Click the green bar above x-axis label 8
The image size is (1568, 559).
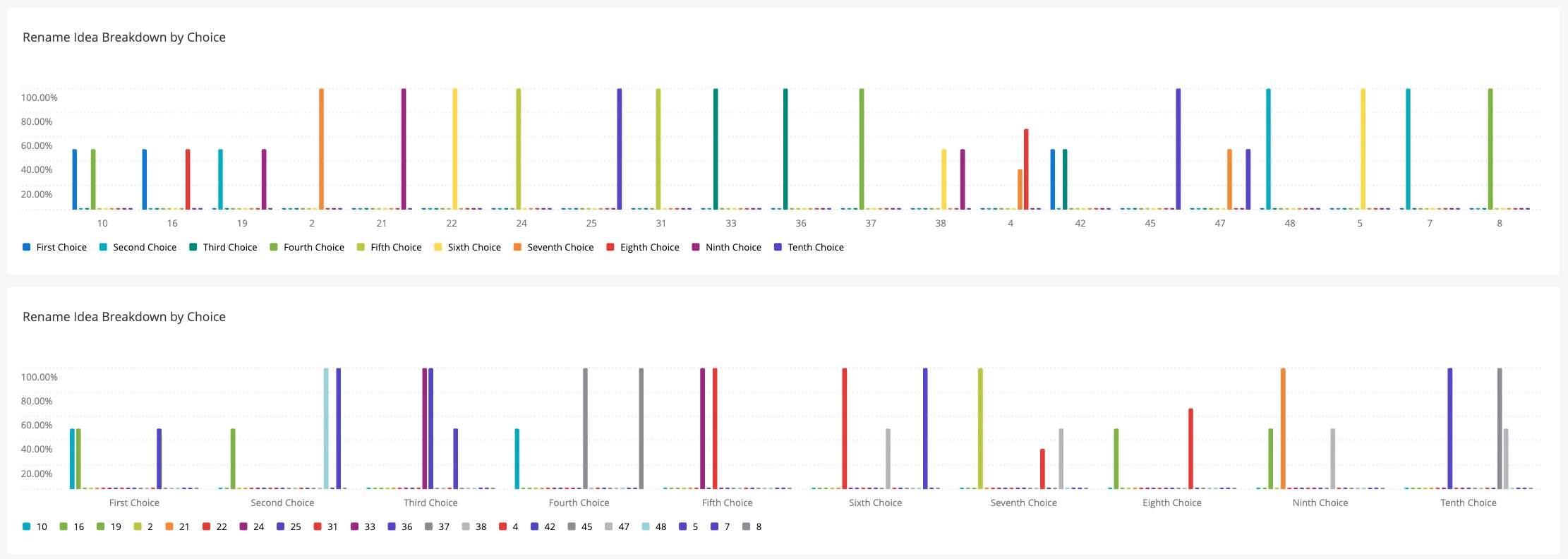point(1490,149)
